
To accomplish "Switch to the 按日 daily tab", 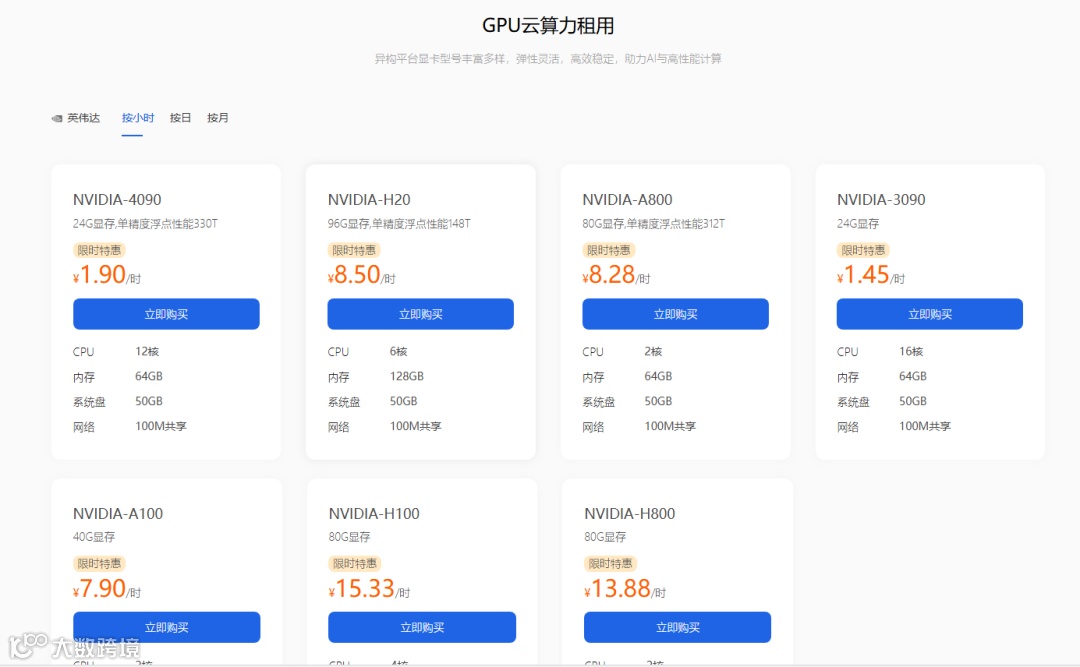I will pos(180,118).
